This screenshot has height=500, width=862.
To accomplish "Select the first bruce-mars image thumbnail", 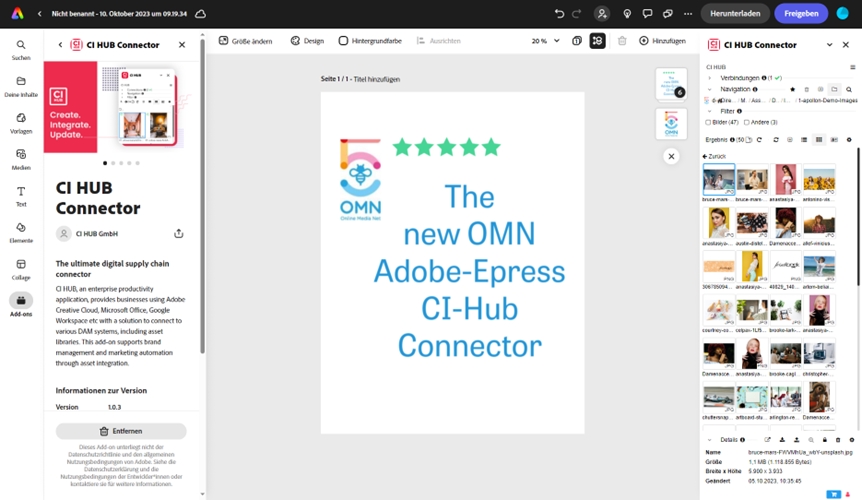I will coord(719,180).
